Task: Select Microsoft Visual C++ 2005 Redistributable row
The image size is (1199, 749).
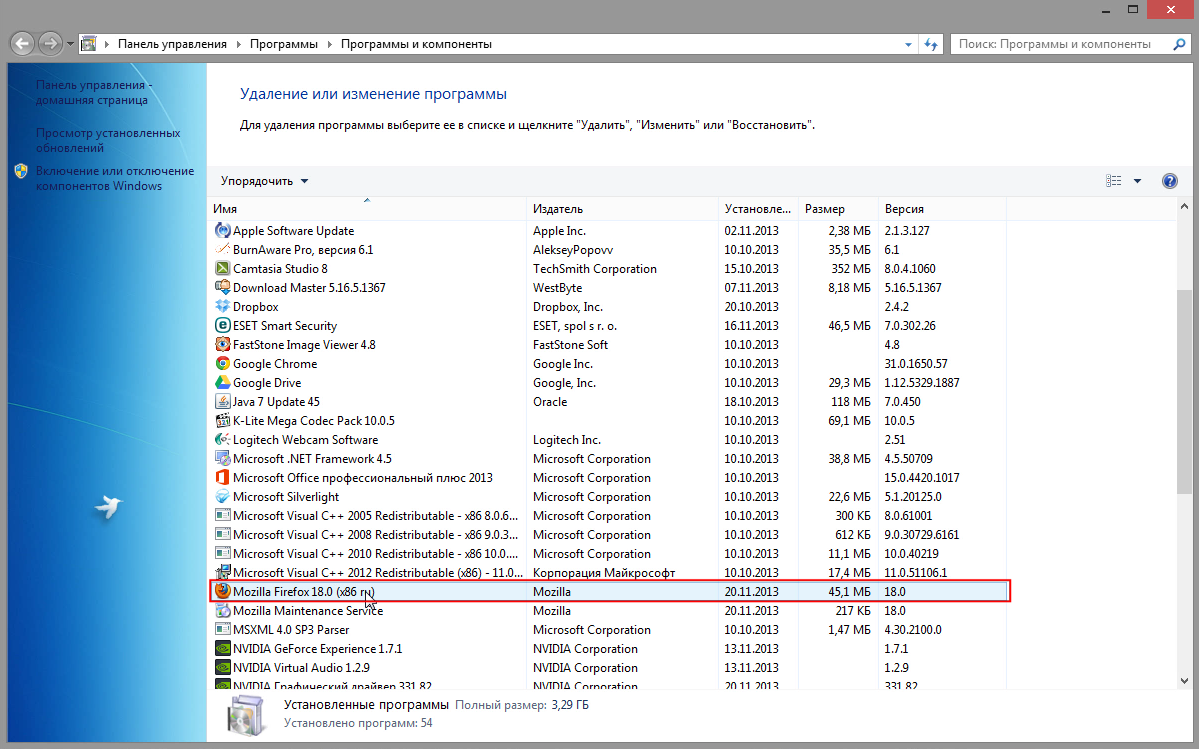Action: [609, 516]
